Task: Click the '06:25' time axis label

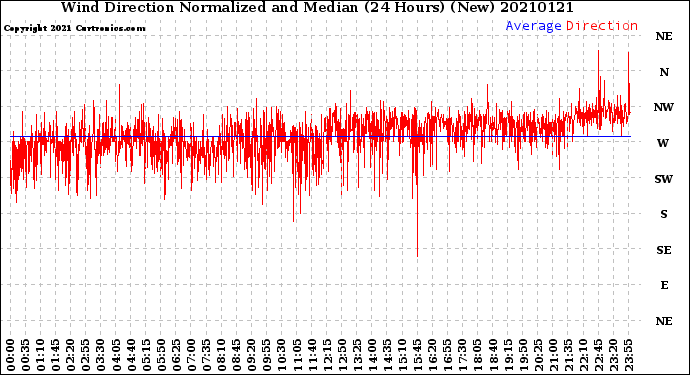Action: (x=176, y=356)
